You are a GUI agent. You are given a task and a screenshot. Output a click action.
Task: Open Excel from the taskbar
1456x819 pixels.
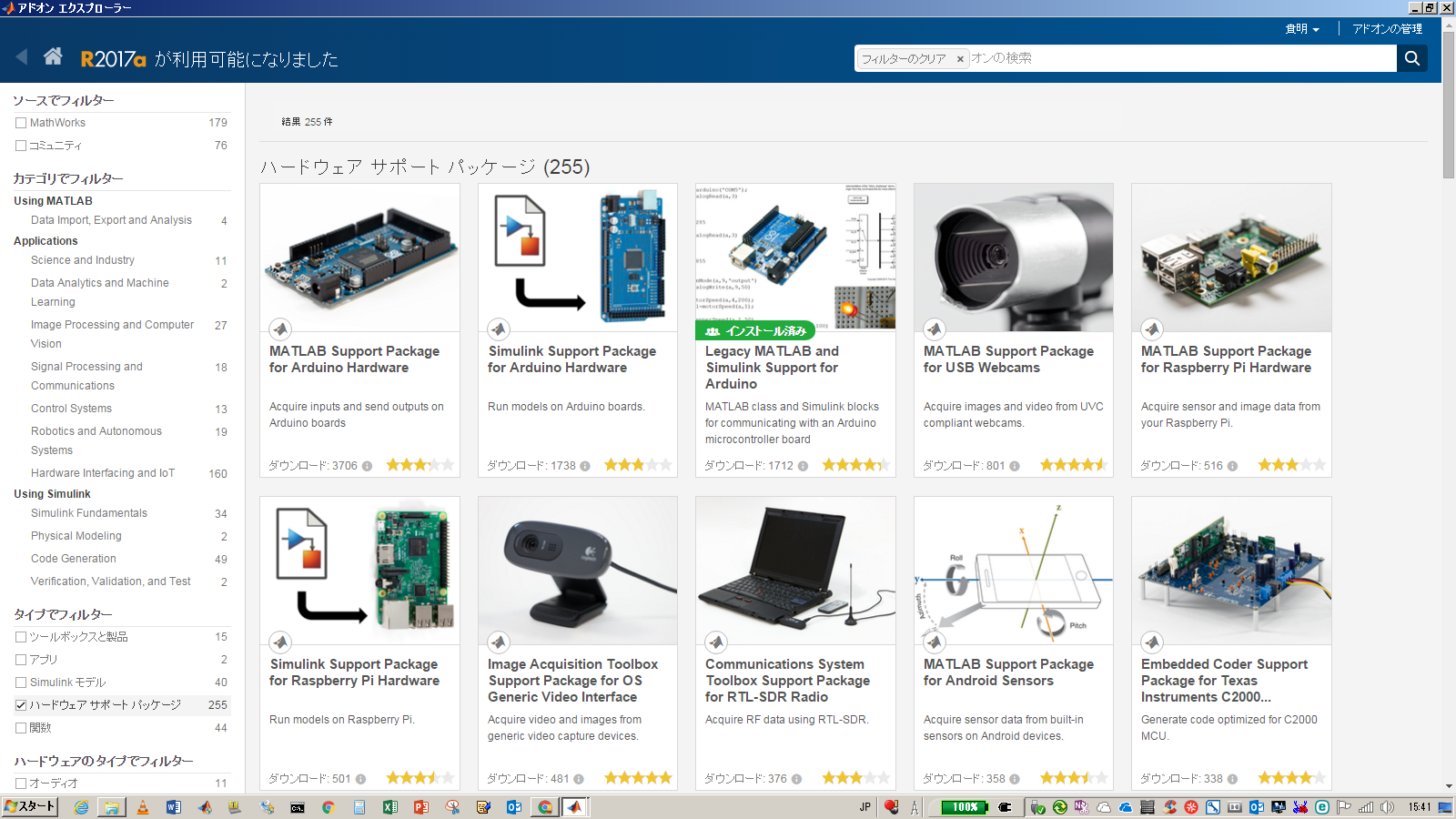tap(390, 807)
